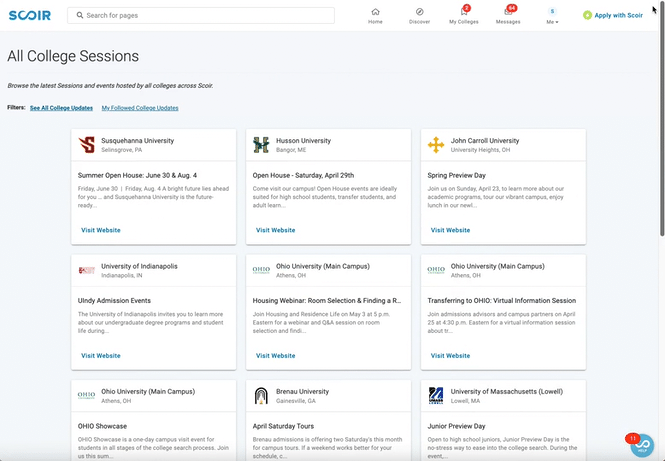This screenshot has height=461, width=665.
Task: Click the Discover nav label
Action: 419,22
